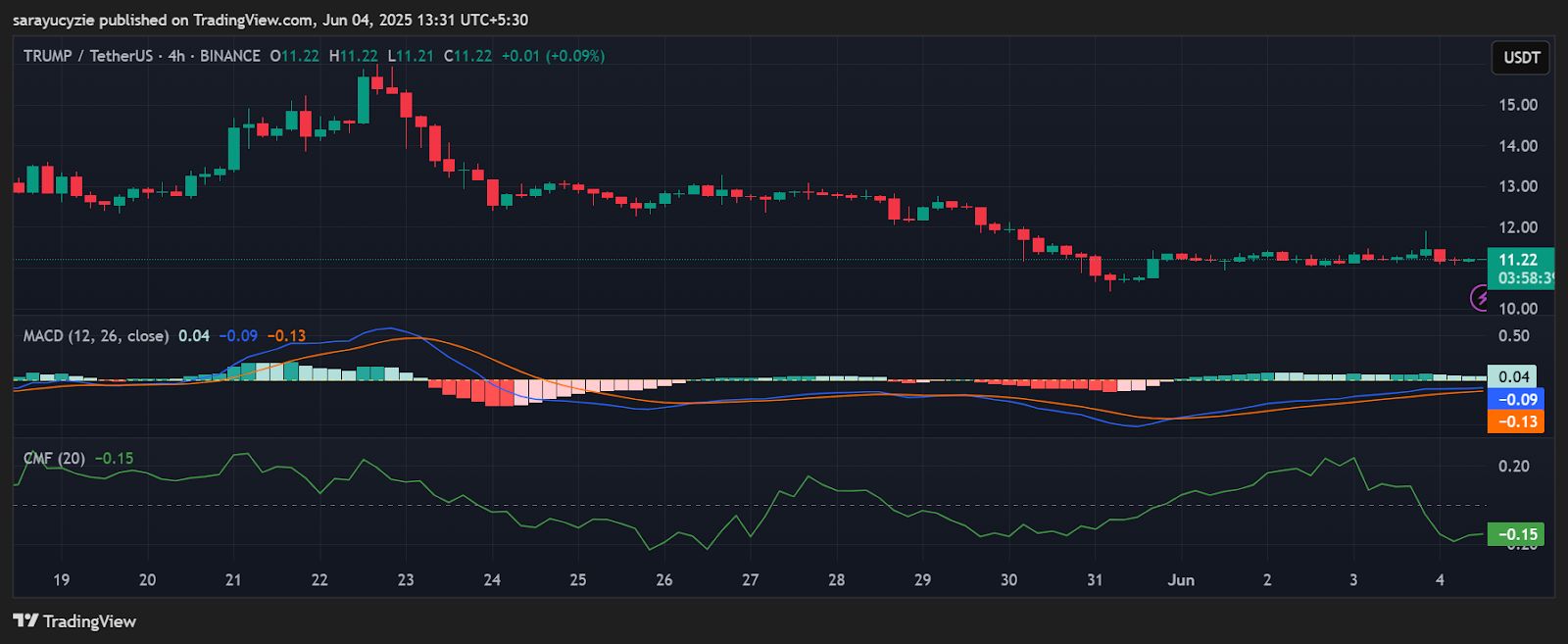
Task: Click date 4 on the time axis
Action: [x=1440, y=579]
